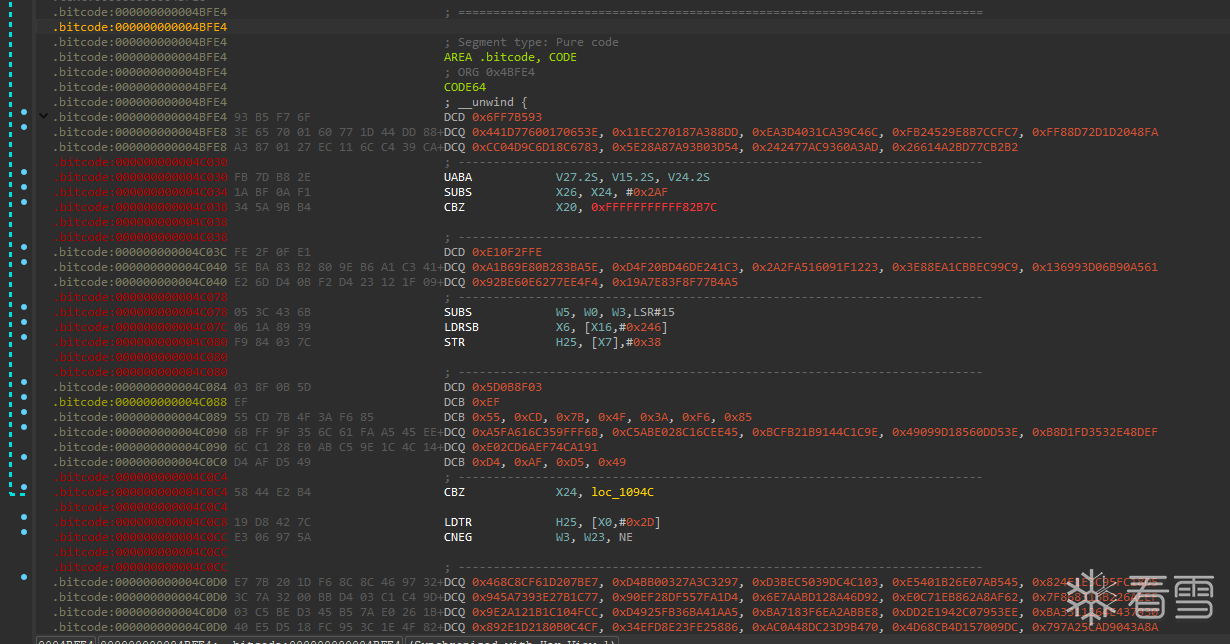Select the CNEG mnemonic
This screenshot has width=1230, height=644.
tap(457, 537)
